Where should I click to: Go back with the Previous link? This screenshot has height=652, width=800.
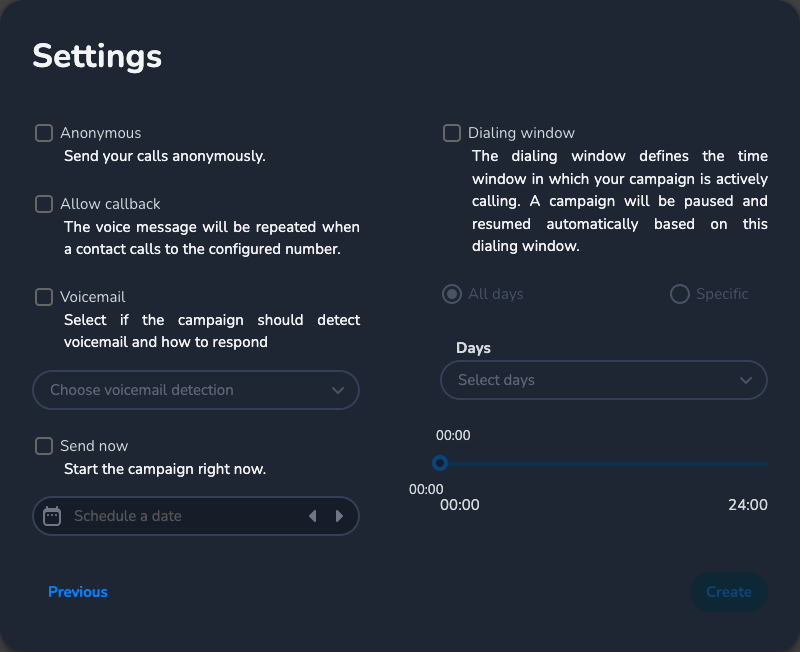pos(78,592)
